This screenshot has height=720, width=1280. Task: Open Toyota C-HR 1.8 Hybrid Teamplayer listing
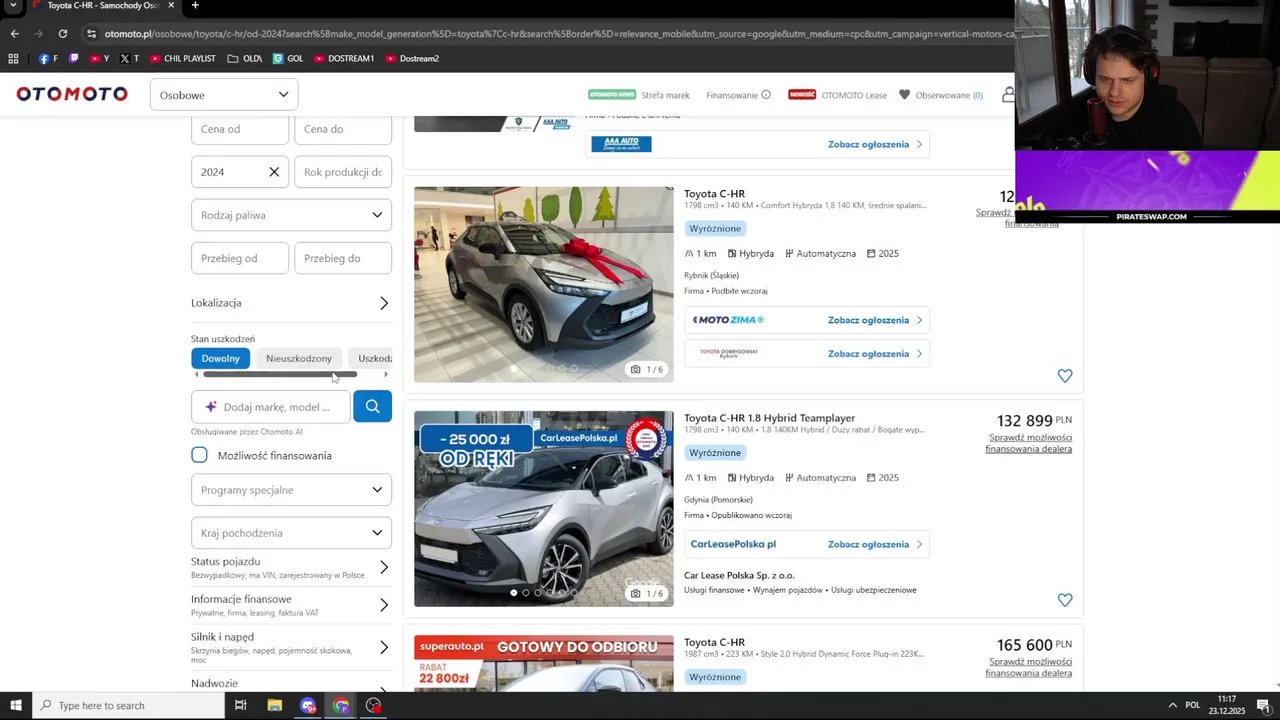click(769, 418)
